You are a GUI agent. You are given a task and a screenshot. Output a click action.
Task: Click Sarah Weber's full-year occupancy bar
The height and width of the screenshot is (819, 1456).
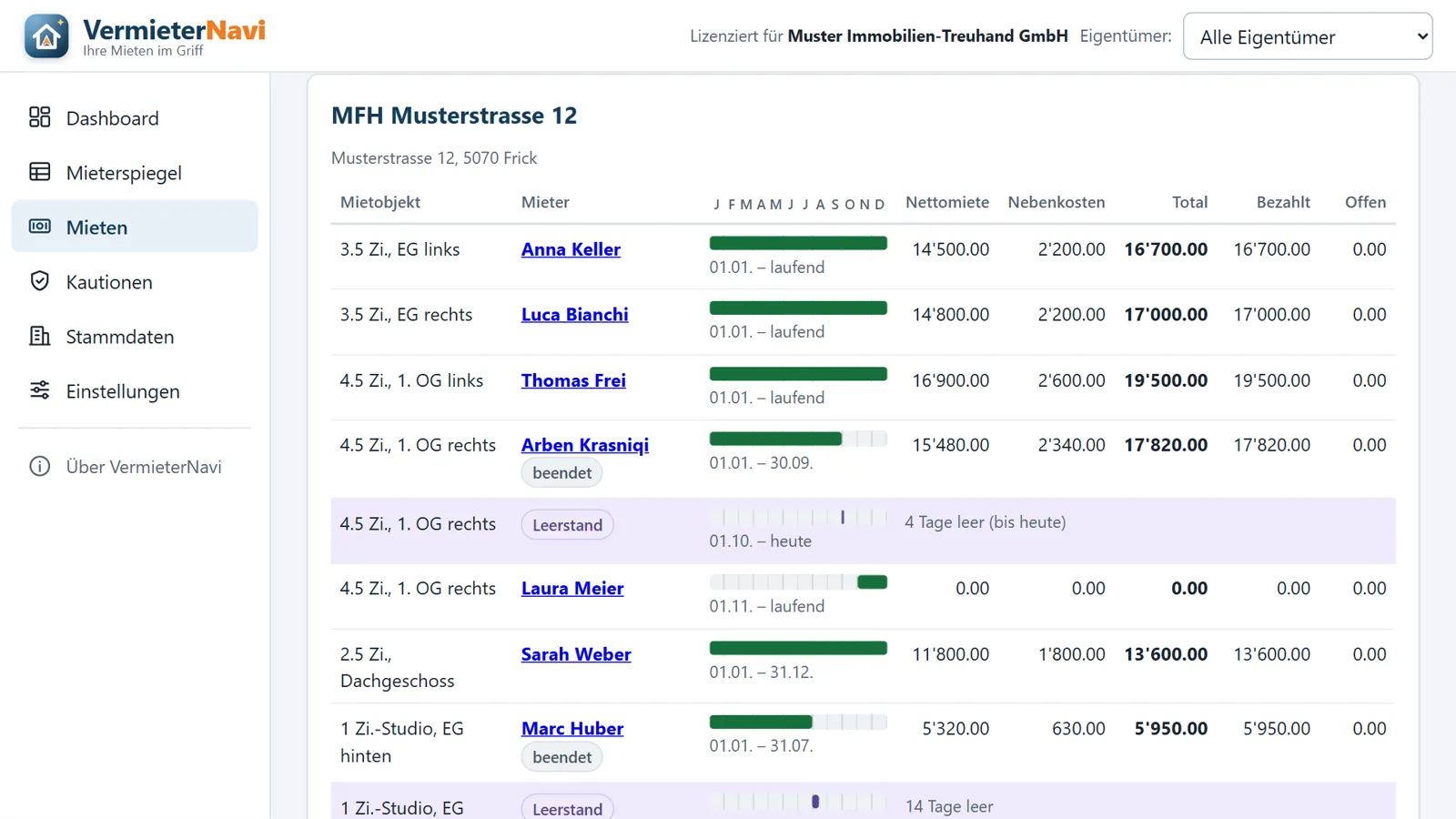pyautogui.click(x=798, y=648)
